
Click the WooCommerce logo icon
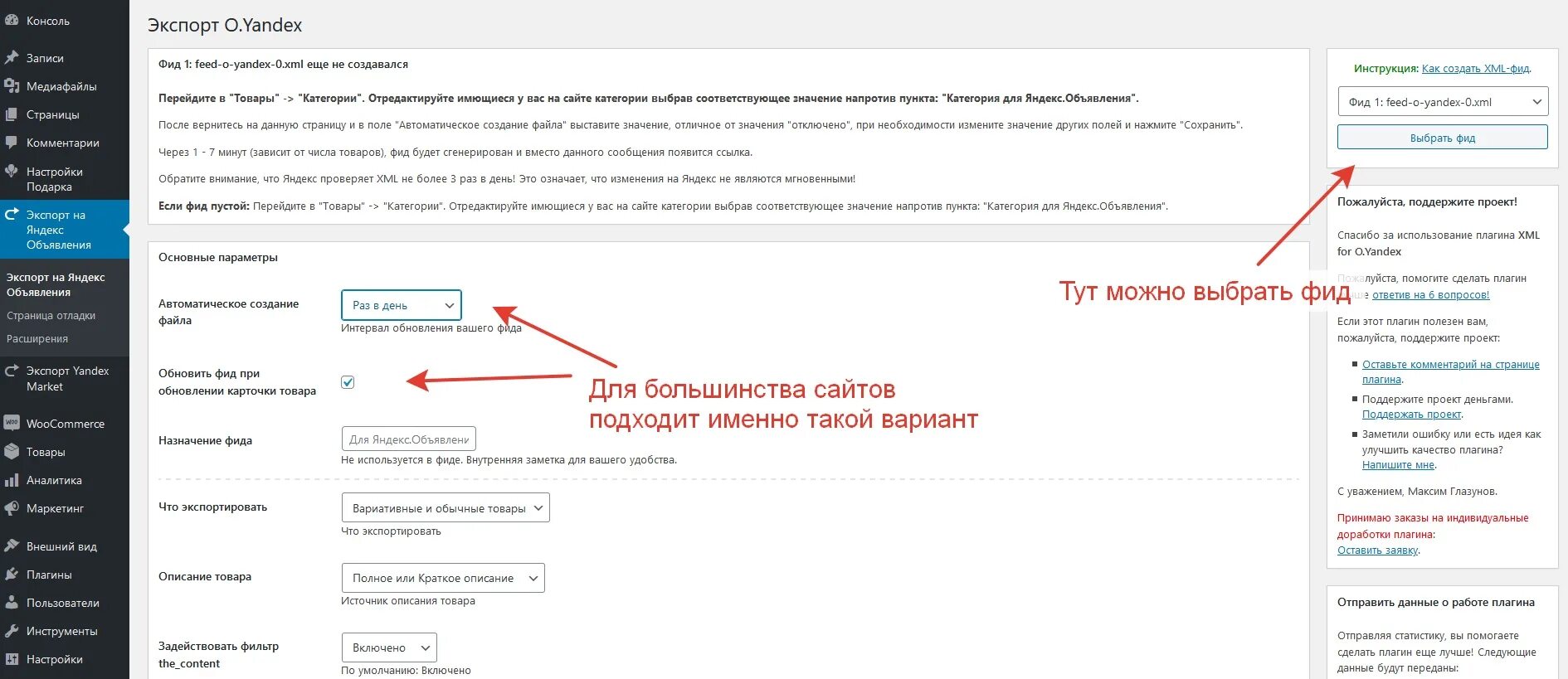coord(12,424)
